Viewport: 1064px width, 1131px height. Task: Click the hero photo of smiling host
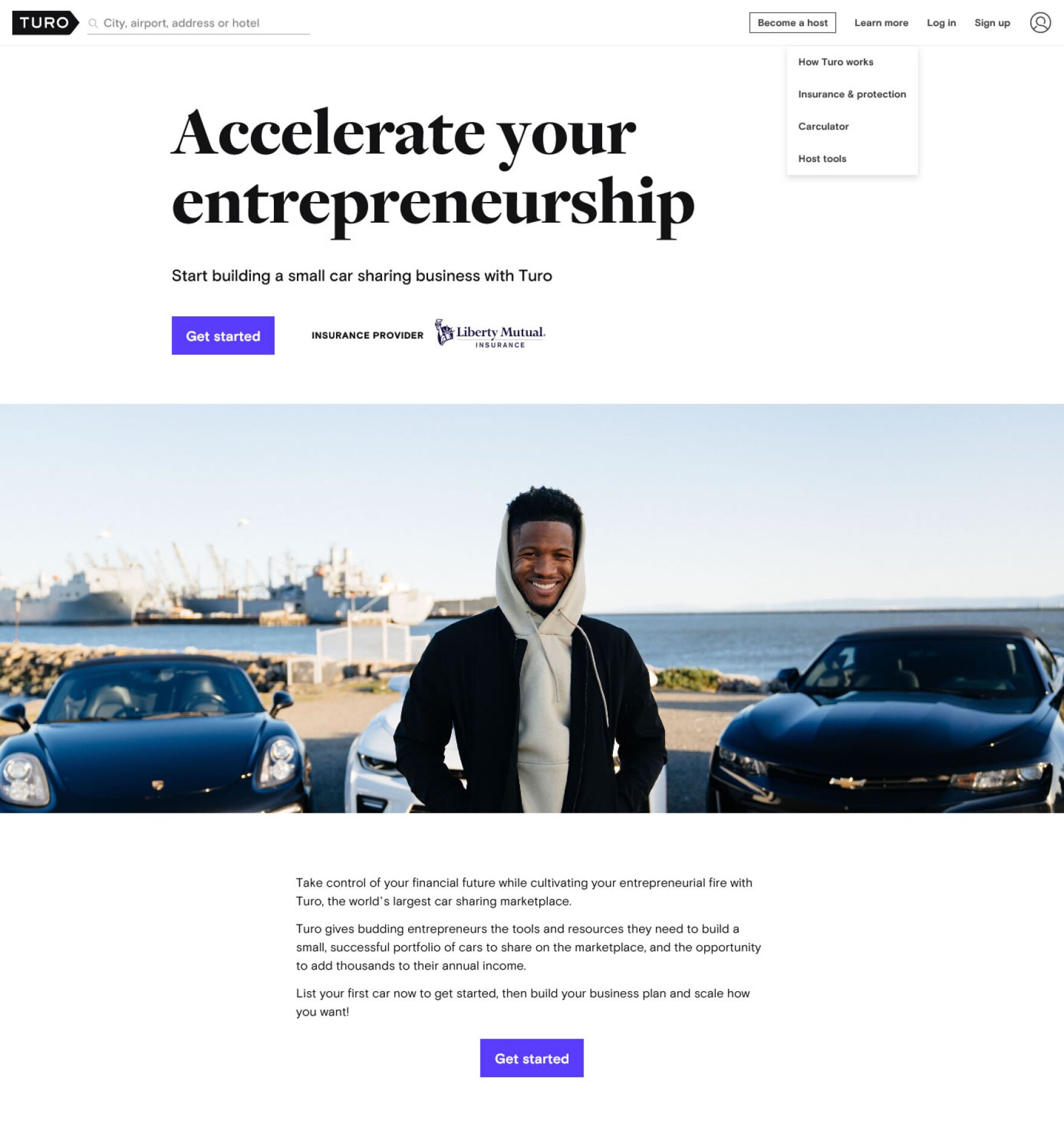pos(532,608)
